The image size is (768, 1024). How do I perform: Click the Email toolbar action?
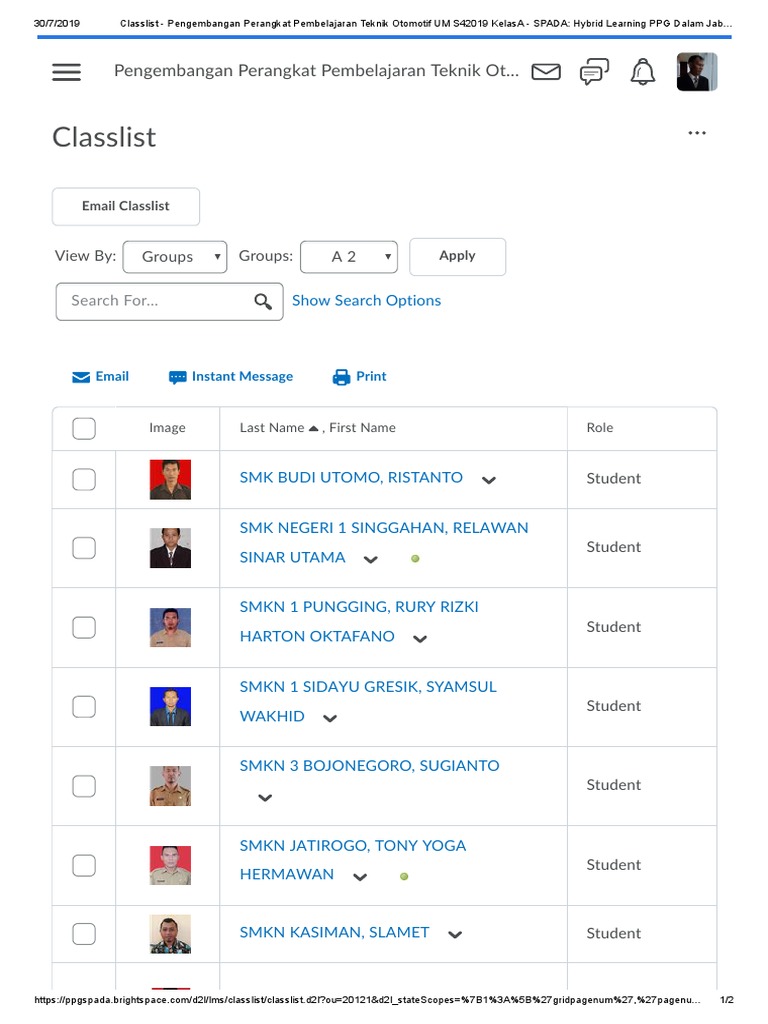[x=101, y=377]
